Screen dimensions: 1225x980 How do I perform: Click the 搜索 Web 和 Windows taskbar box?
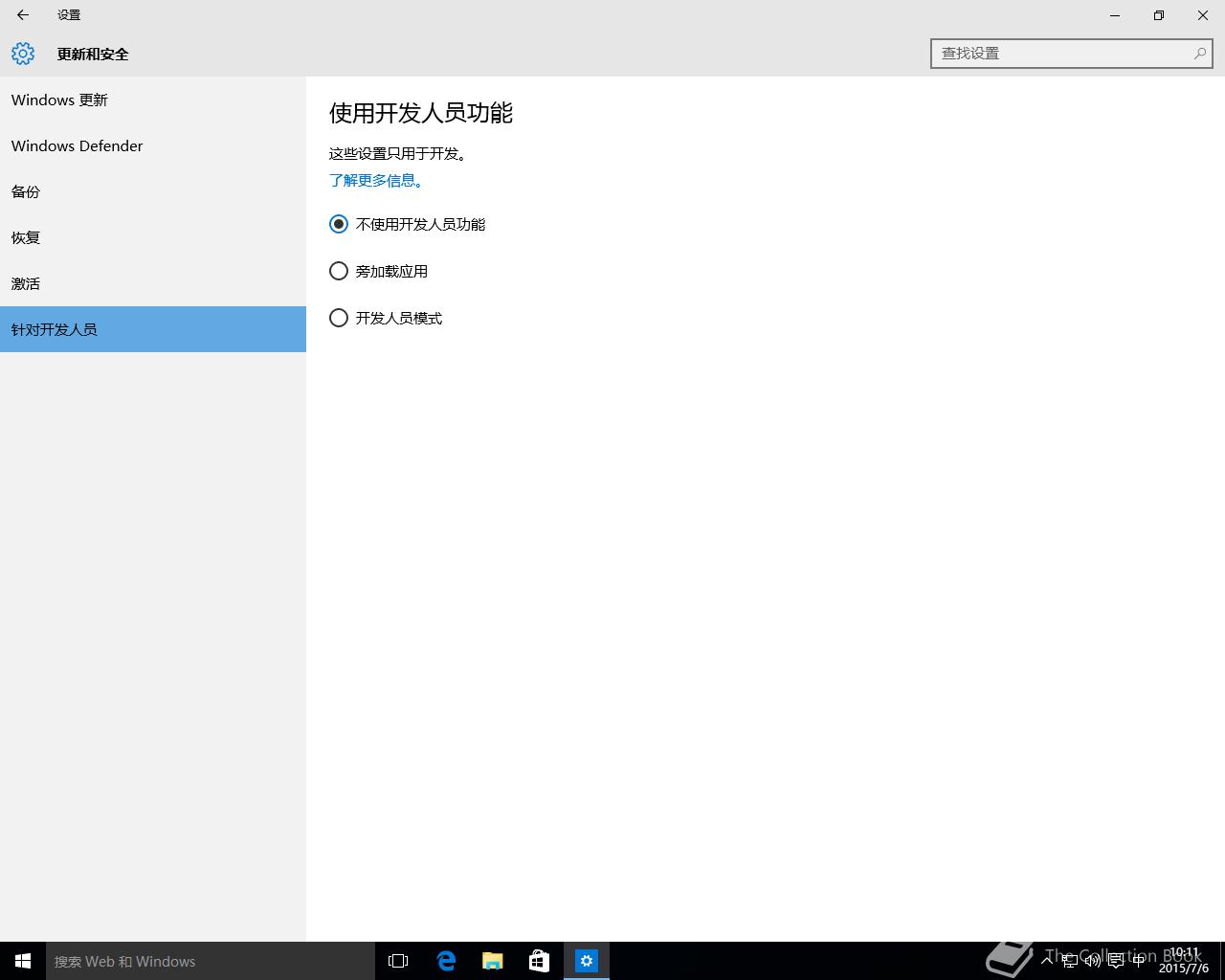pyautogui.click(x=211, y=961)
